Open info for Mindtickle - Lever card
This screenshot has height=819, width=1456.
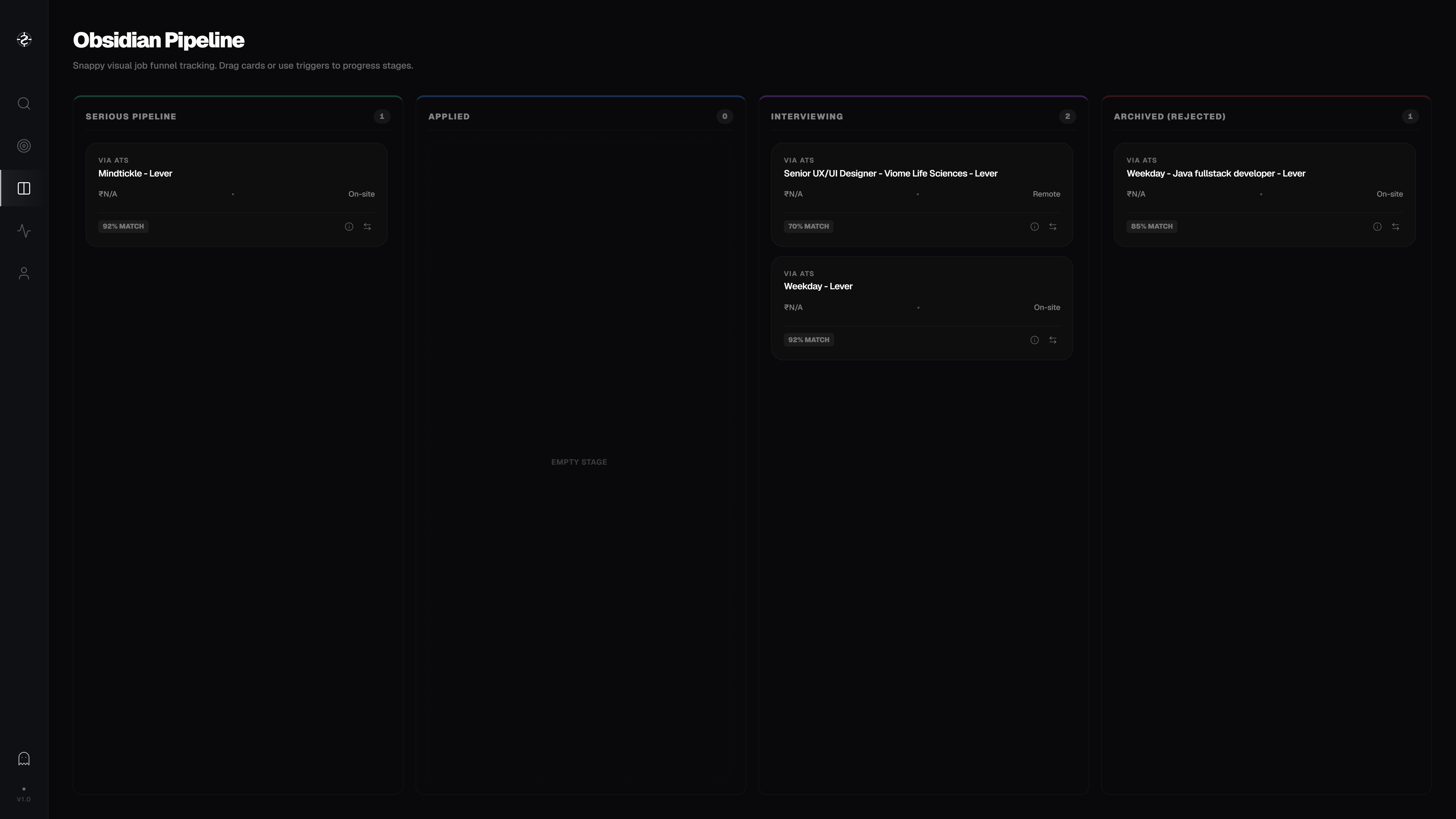coord(349,227)
